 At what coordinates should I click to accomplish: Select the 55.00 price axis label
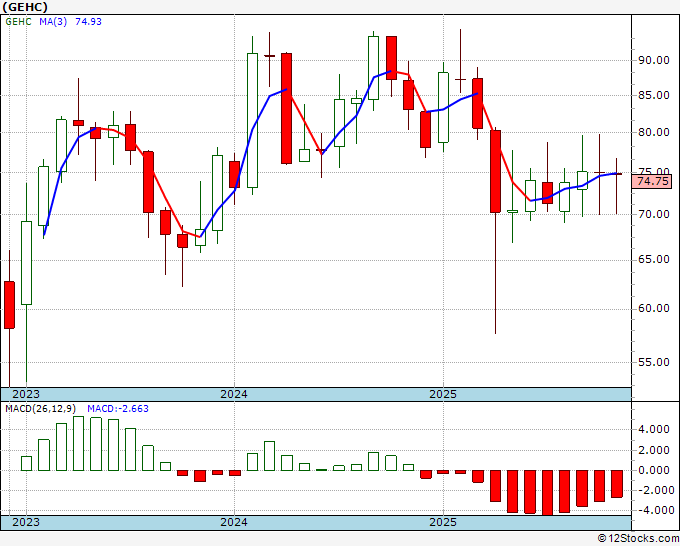[654, 362]
